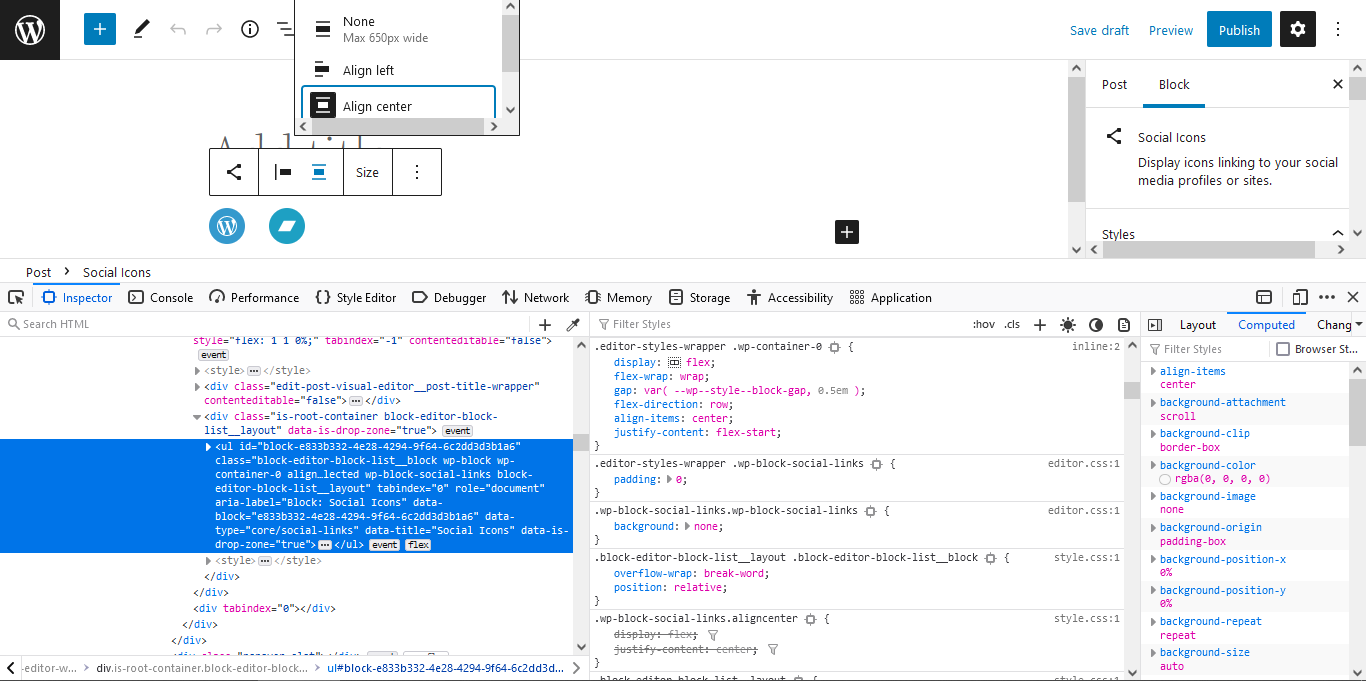
Task: Open the DevTools three-dot customize menu
Action: tap(1327, 297)
